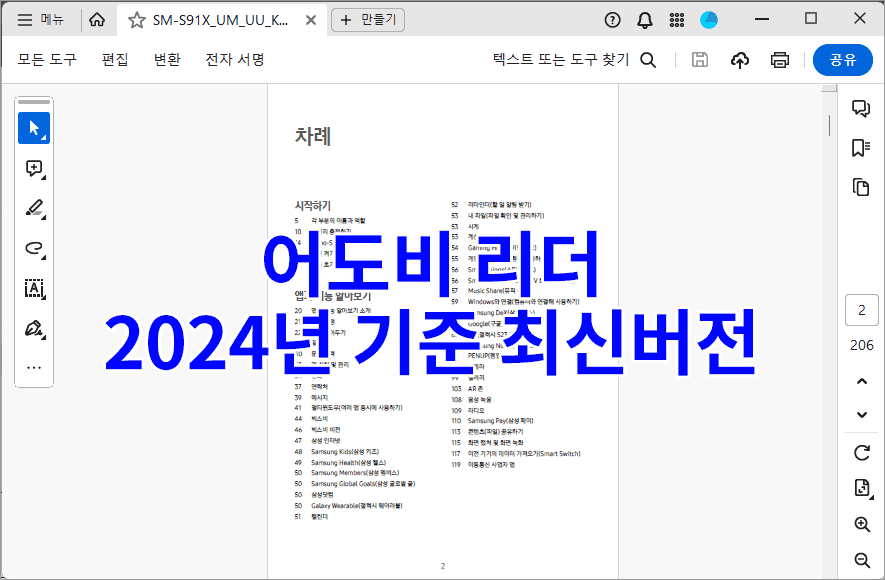Select the selection arrow tool
885x580 pixels.
point(34,128)
